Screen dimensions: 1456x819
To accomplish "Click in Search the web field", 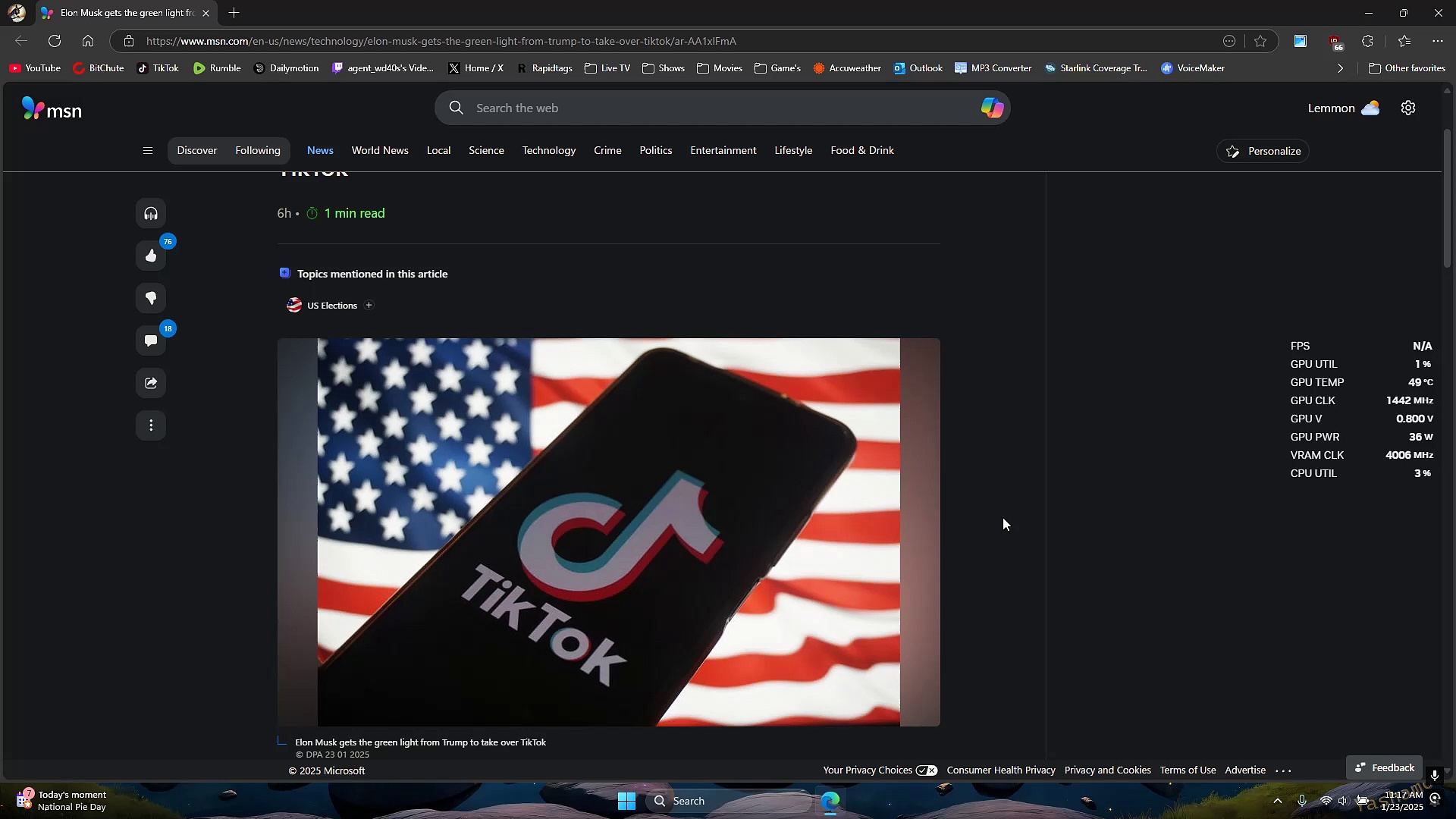I will point(720,108).
